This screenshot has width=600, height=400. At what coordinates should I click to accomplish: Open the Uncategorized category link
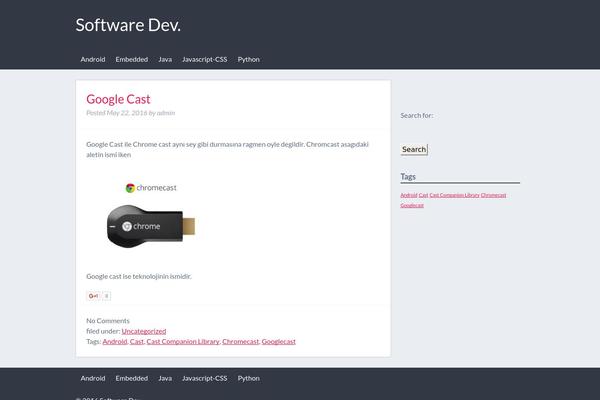[x=144, y=331]
